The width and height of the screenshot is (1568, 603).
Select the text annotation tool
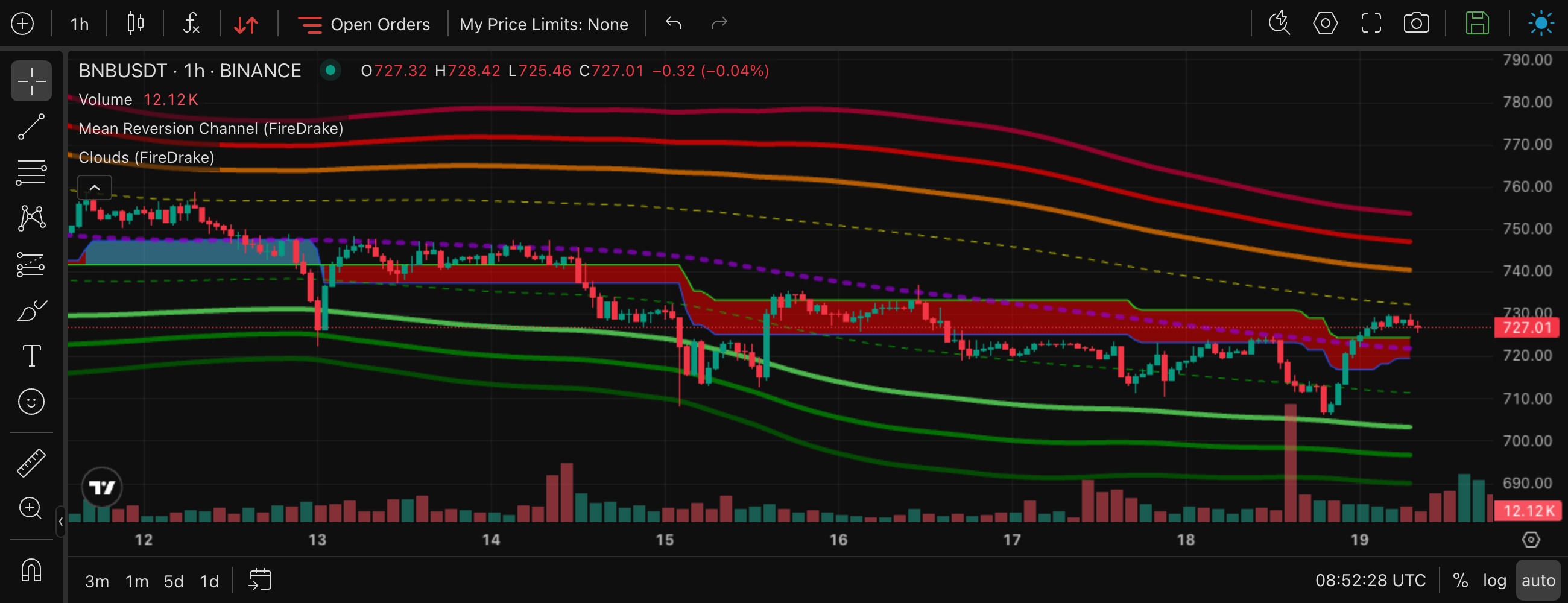coord(31,356)
